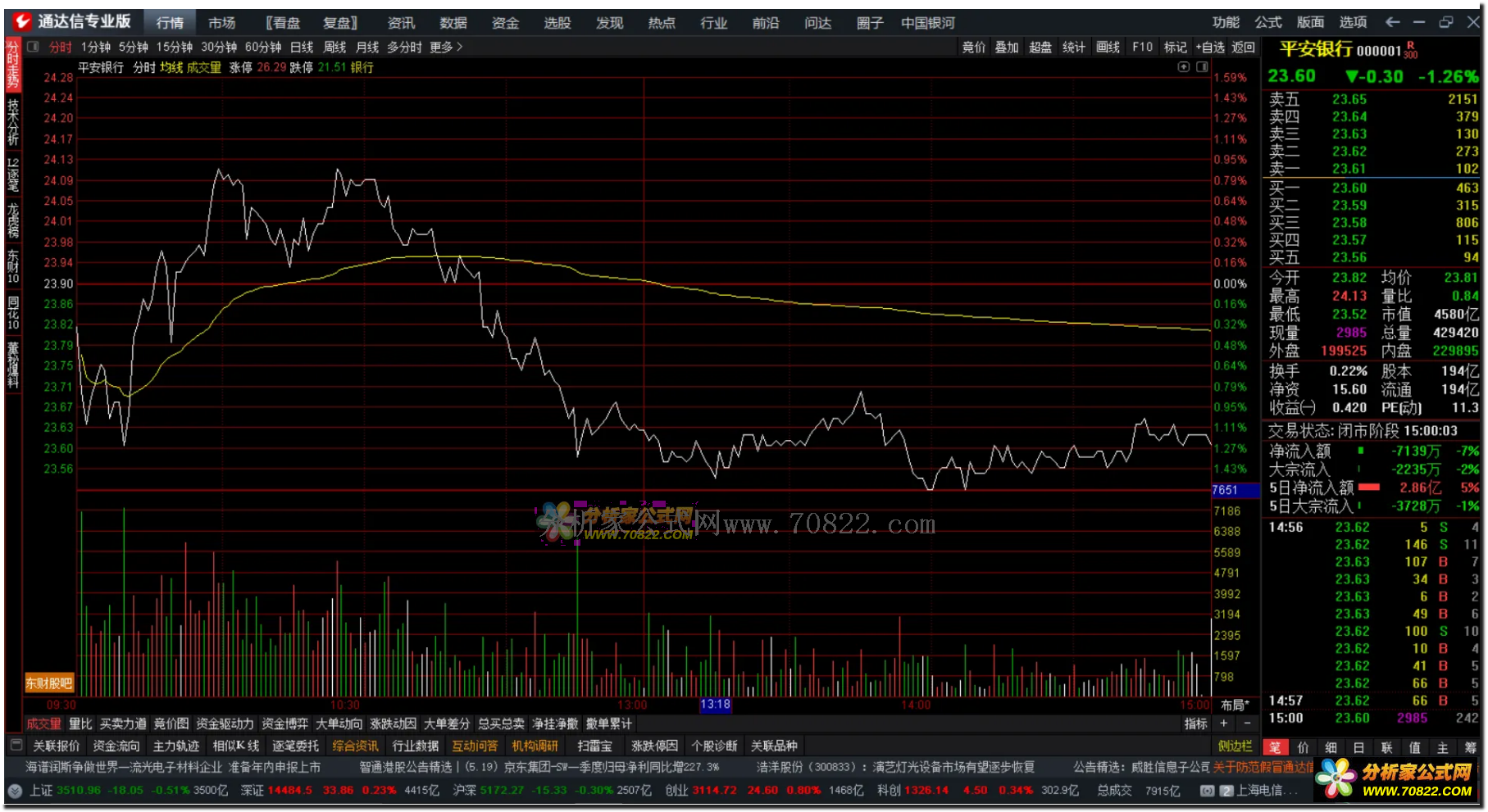This screenshot has height=812, width=1488.
Task: Open the 布局 layout dropdown
Action: click(x=1235, y=705)
